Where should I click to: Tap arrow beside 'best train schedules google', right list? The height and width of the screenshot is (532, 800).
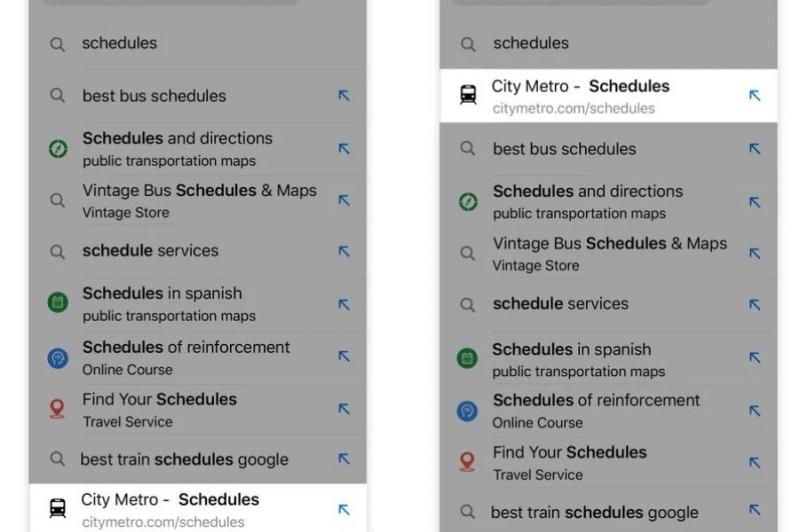755,513
